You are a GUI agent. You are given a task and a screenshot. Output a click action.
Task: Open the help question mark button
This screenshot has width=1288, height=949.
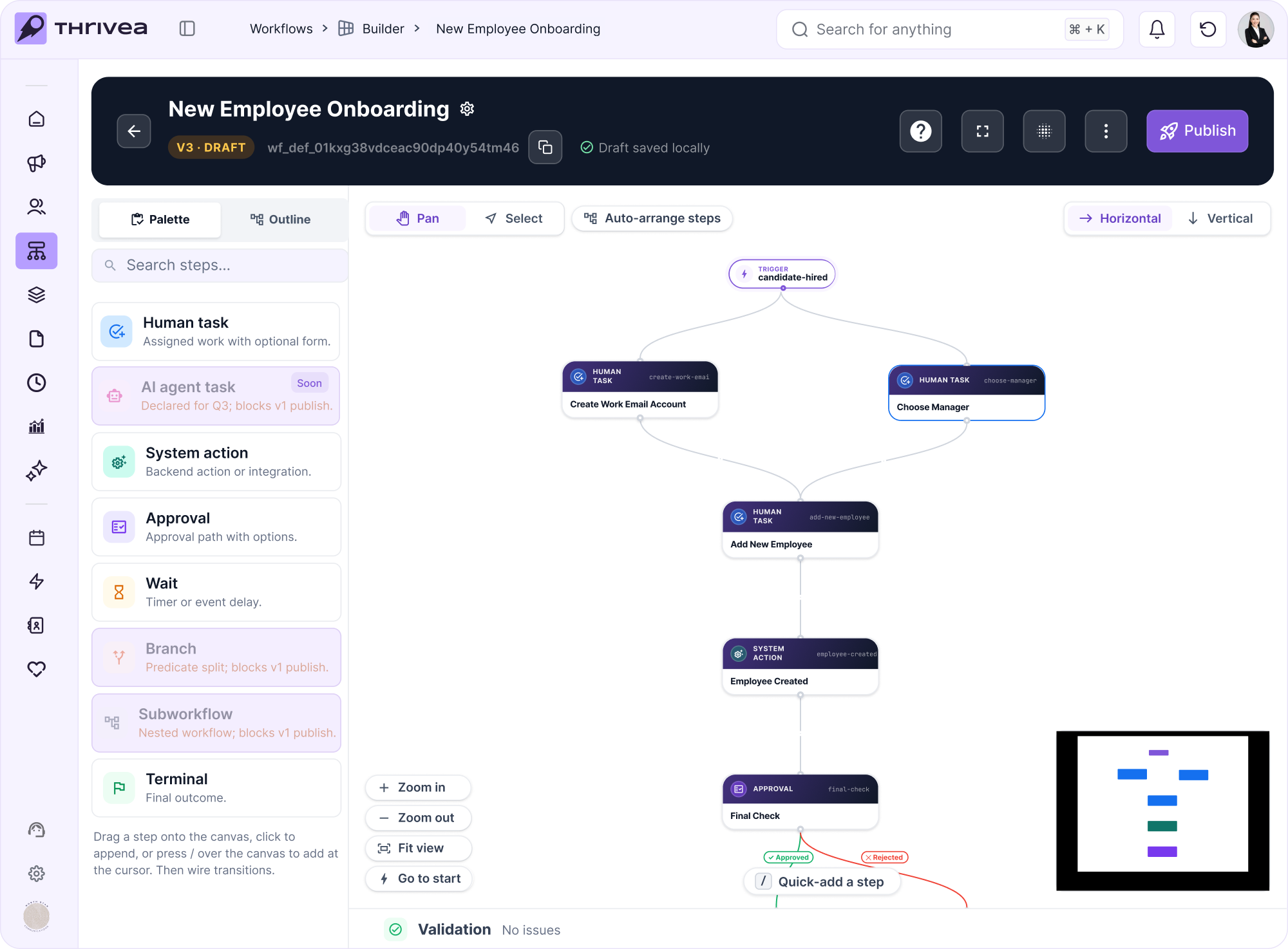(921, 131)
